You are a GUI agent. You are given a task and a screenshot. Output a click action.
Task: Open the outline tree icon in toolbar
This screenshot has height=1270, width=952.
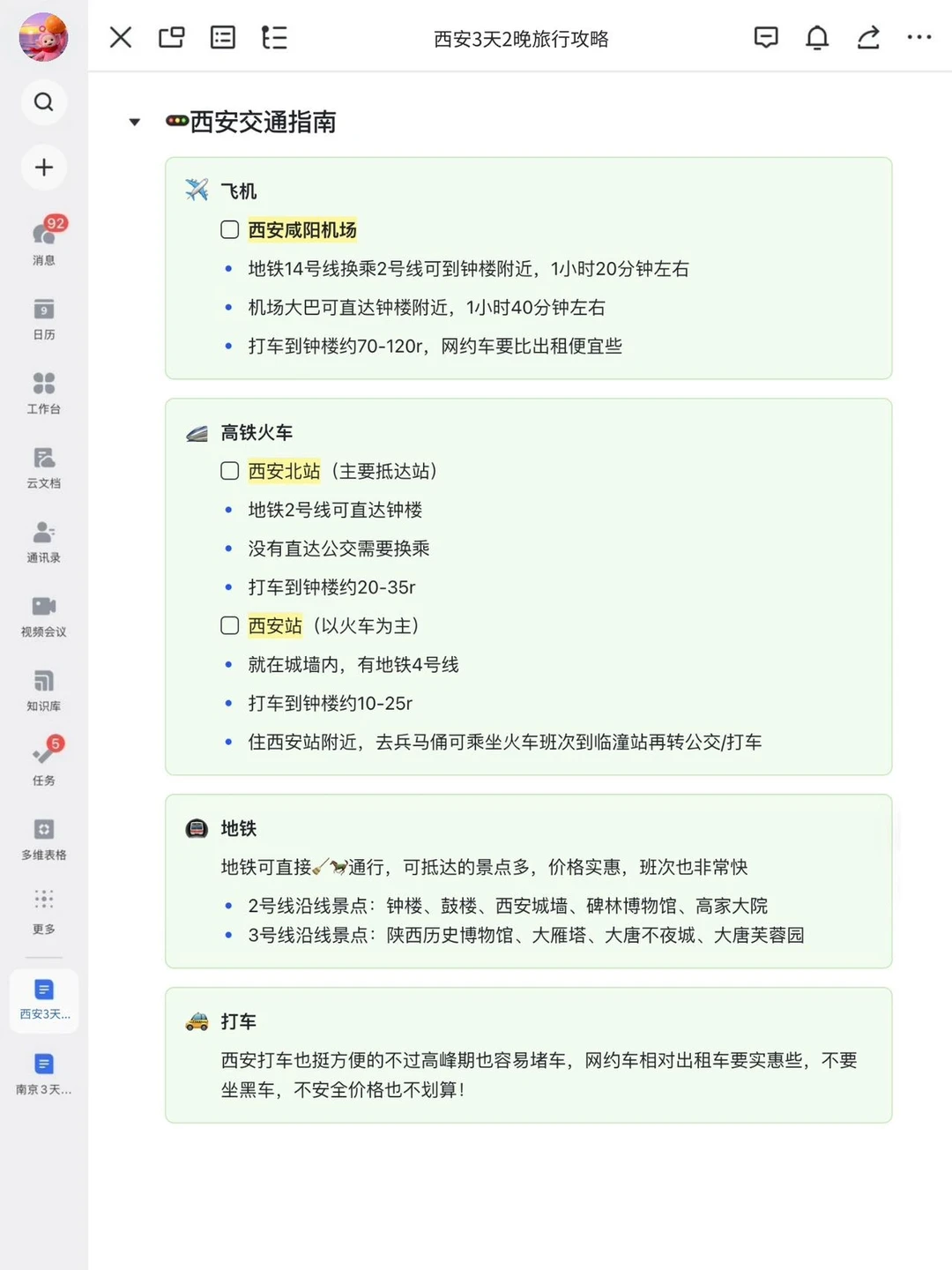click(274, 37)
